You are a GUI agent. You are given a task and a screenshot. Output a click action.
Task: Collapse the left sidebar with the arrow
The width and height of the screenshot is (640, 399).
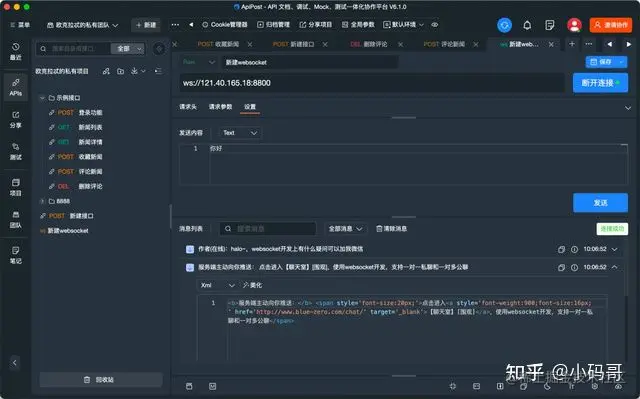point(15,362)
